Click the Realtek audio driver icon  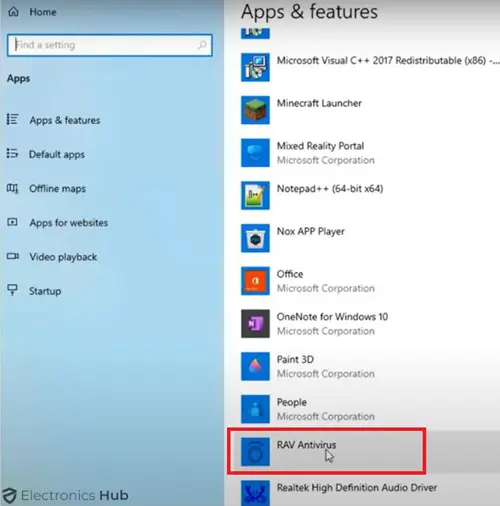(255, 493)
